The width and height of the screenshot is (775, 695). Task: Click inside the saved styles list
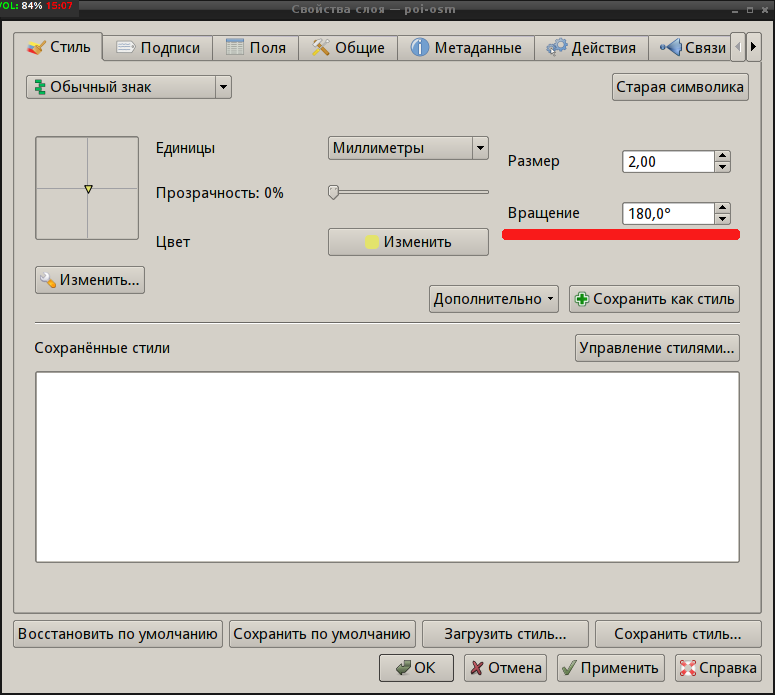point(388,467)
